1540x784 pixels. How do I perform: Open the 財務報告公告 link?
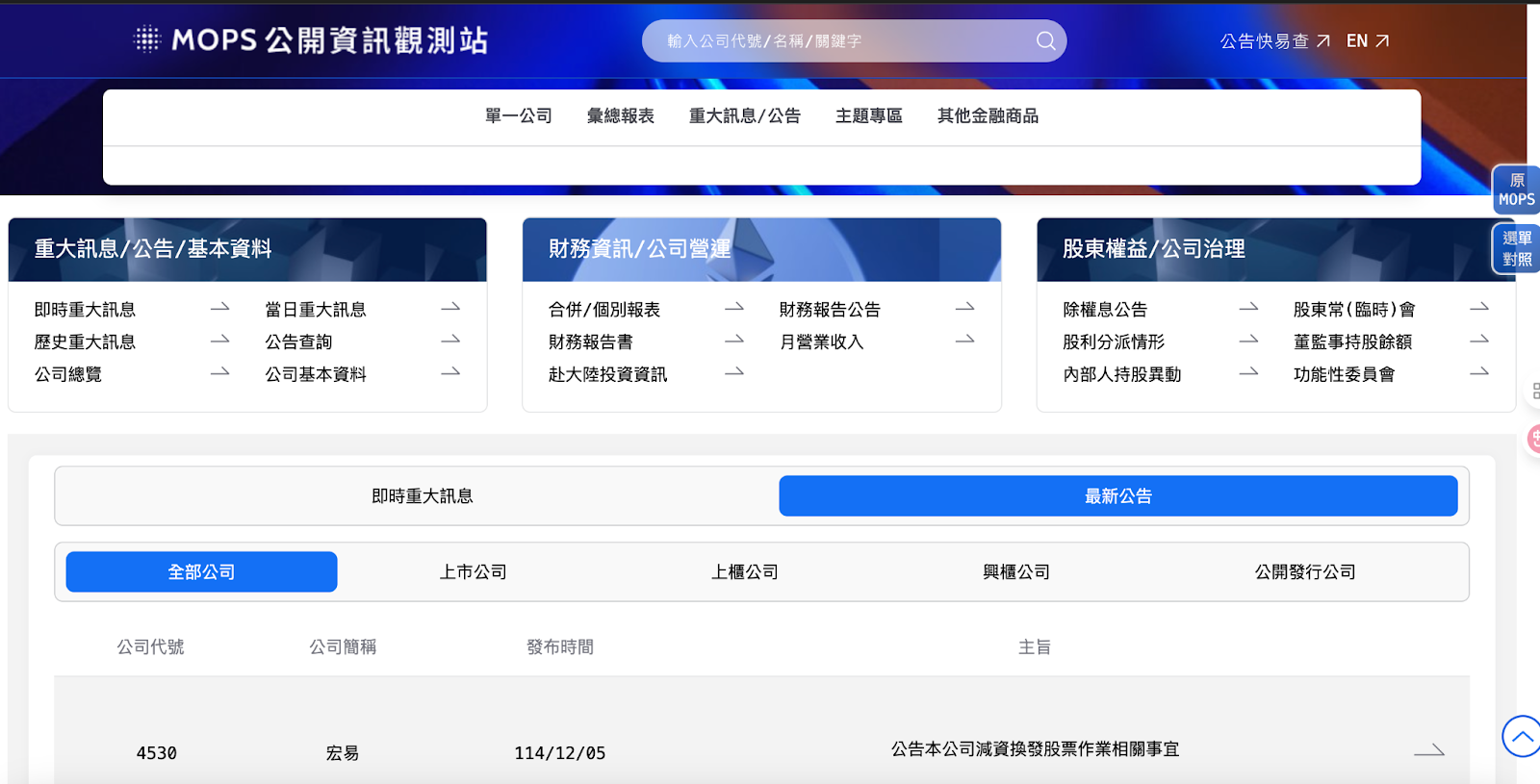[x=830, y=310]
